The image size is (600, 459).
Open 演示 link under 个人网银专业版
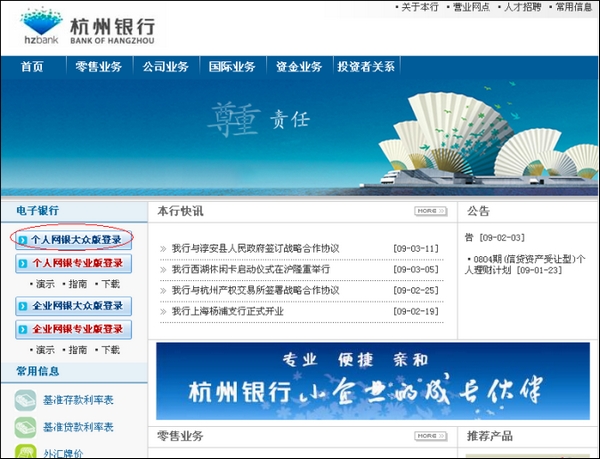click(x=45, y=284)
